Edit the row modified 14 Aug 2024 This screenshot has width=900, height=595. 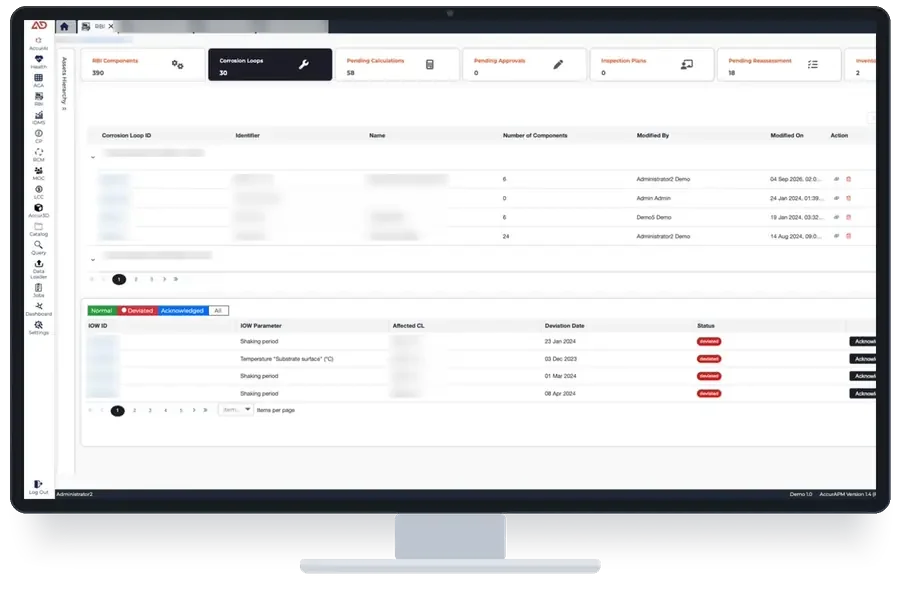click(x=836, y=236)
